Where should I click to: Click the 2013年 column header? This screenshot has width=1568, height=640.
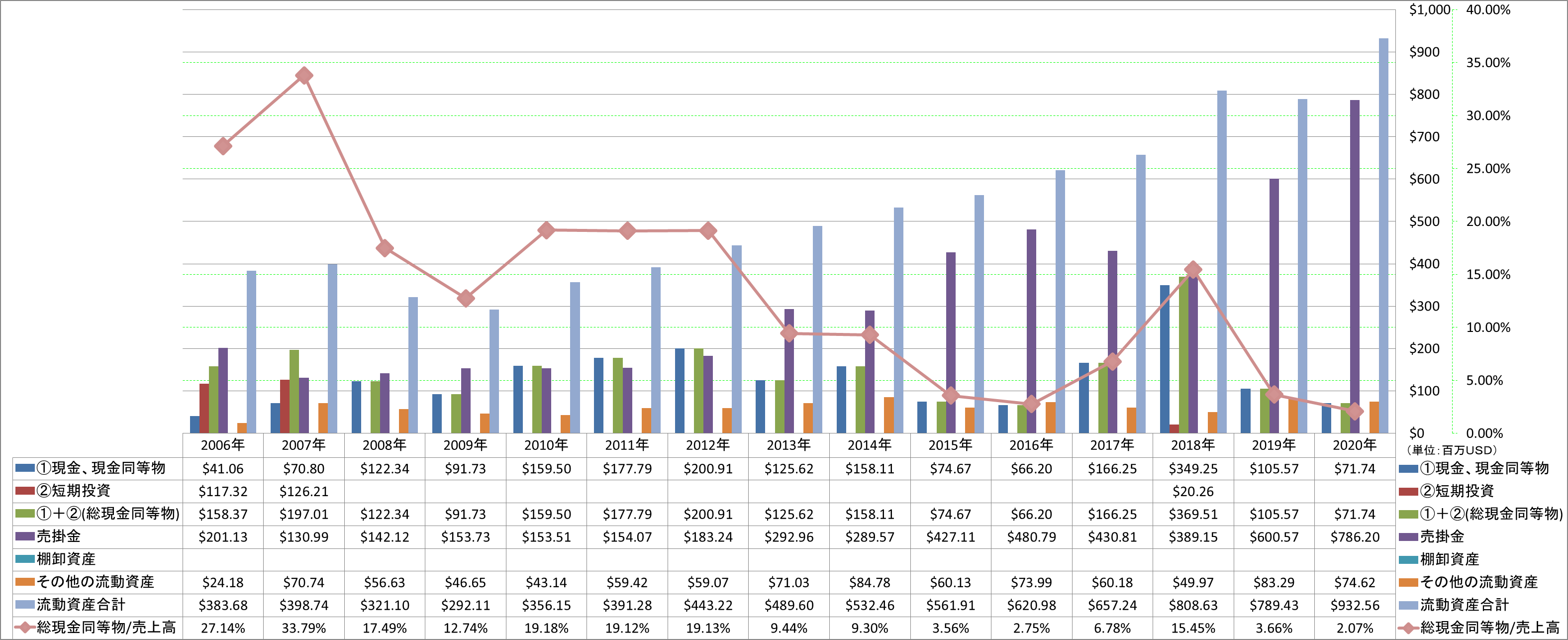tap(789, 445)
